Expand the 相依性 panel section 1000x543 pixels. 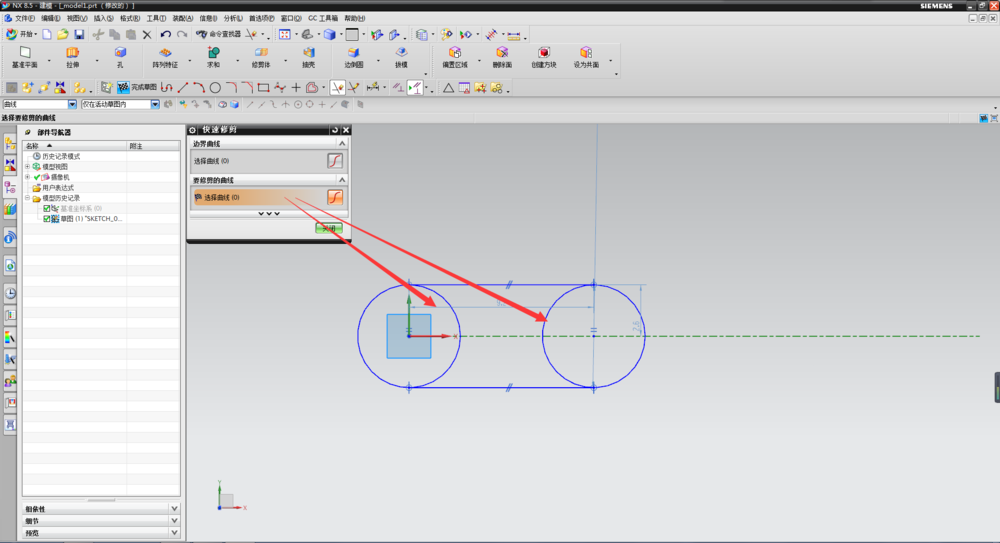pos(174,509)
